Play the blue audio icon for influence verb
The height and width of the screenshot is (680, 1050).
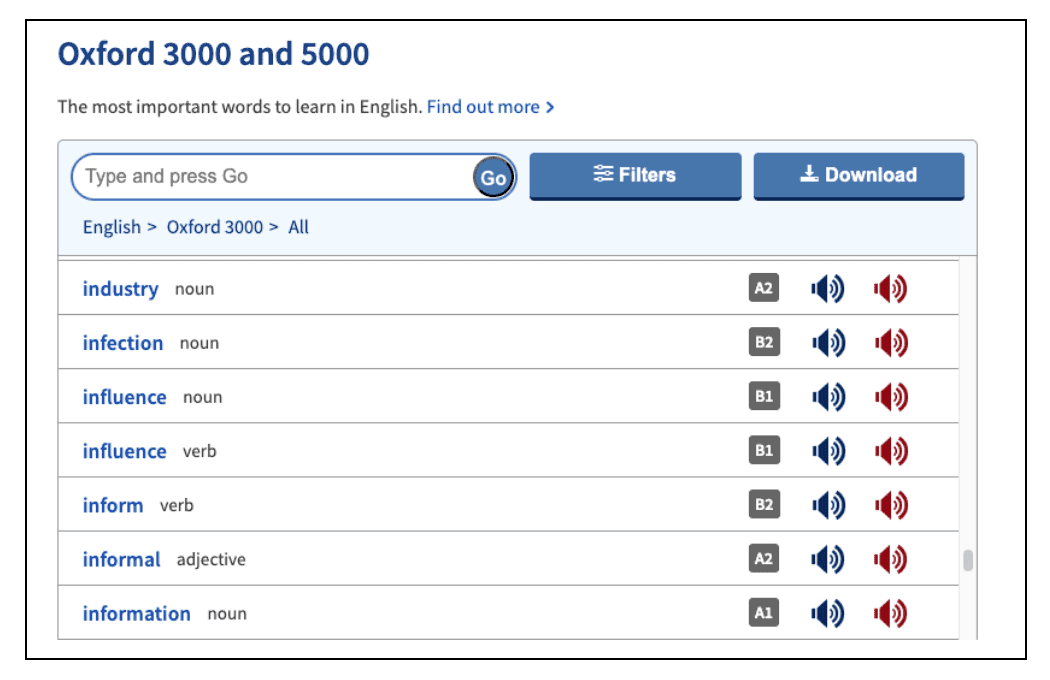tap(827, 451)
